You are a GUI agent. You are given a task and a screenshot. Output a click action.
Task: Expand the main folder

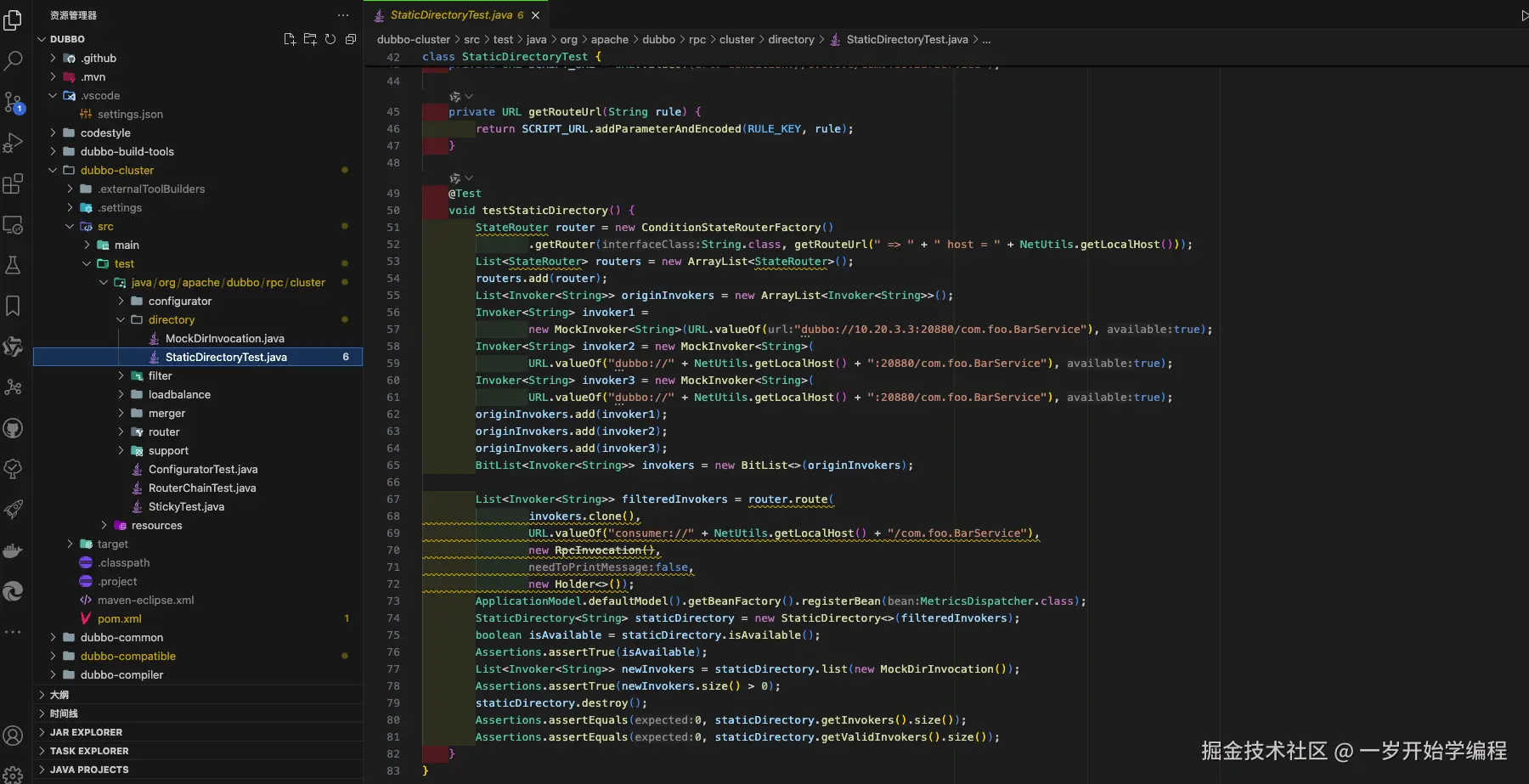pos(87,245)
